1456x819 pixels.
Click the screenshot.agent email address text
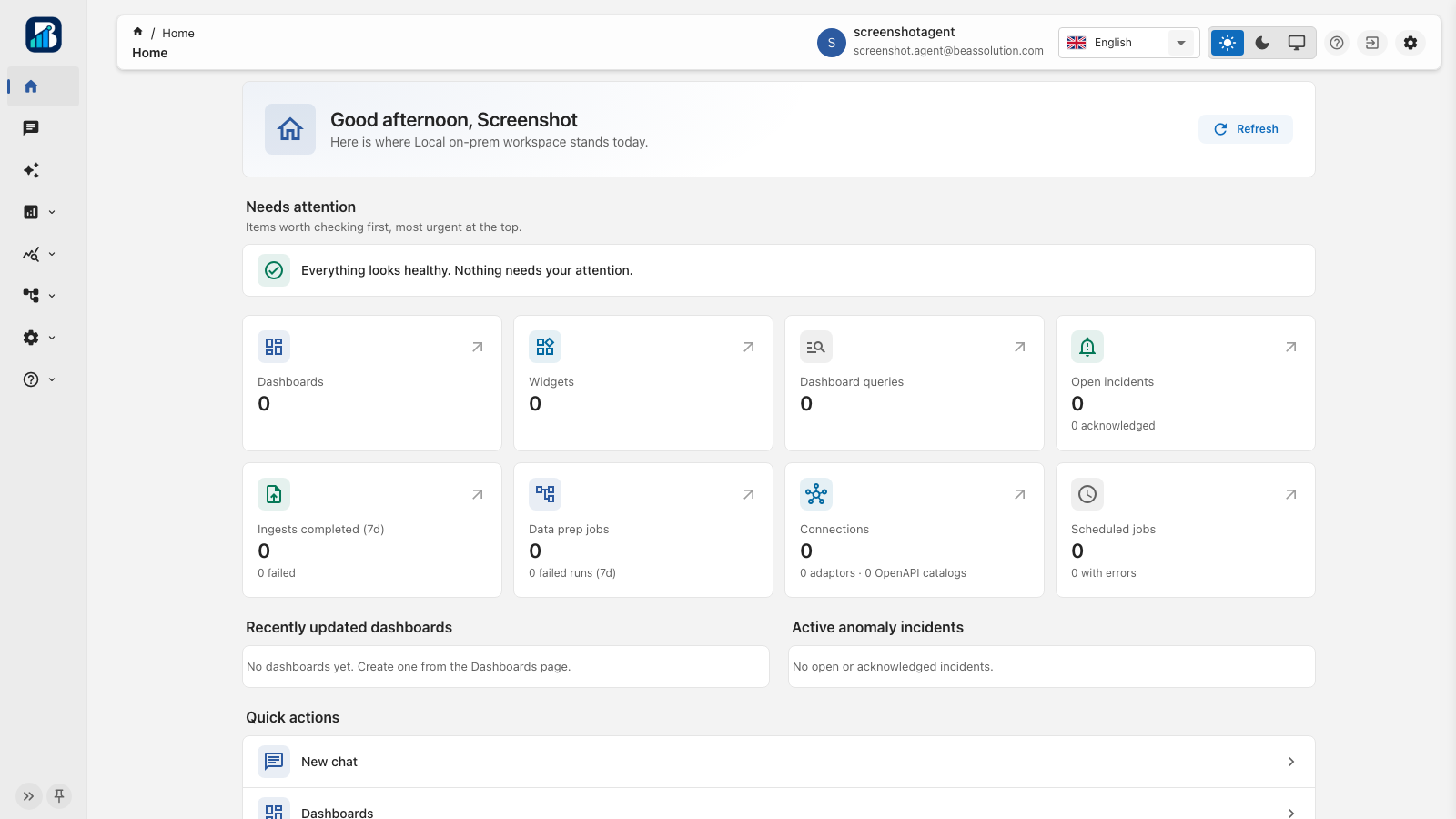(x=948, y=51)
